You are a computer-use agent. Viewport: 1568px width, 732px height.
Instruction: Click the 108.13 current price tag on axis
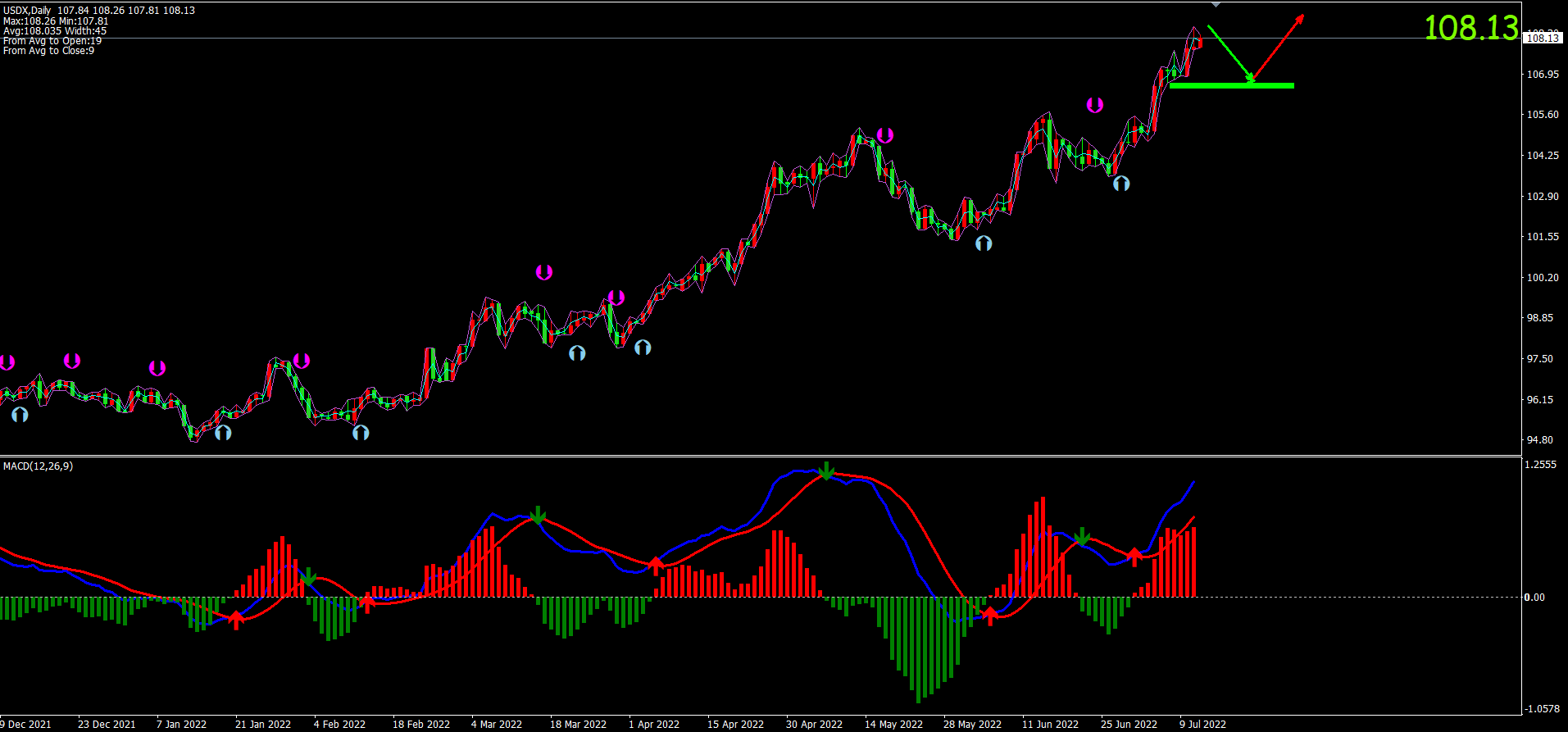click(1543, 39)
